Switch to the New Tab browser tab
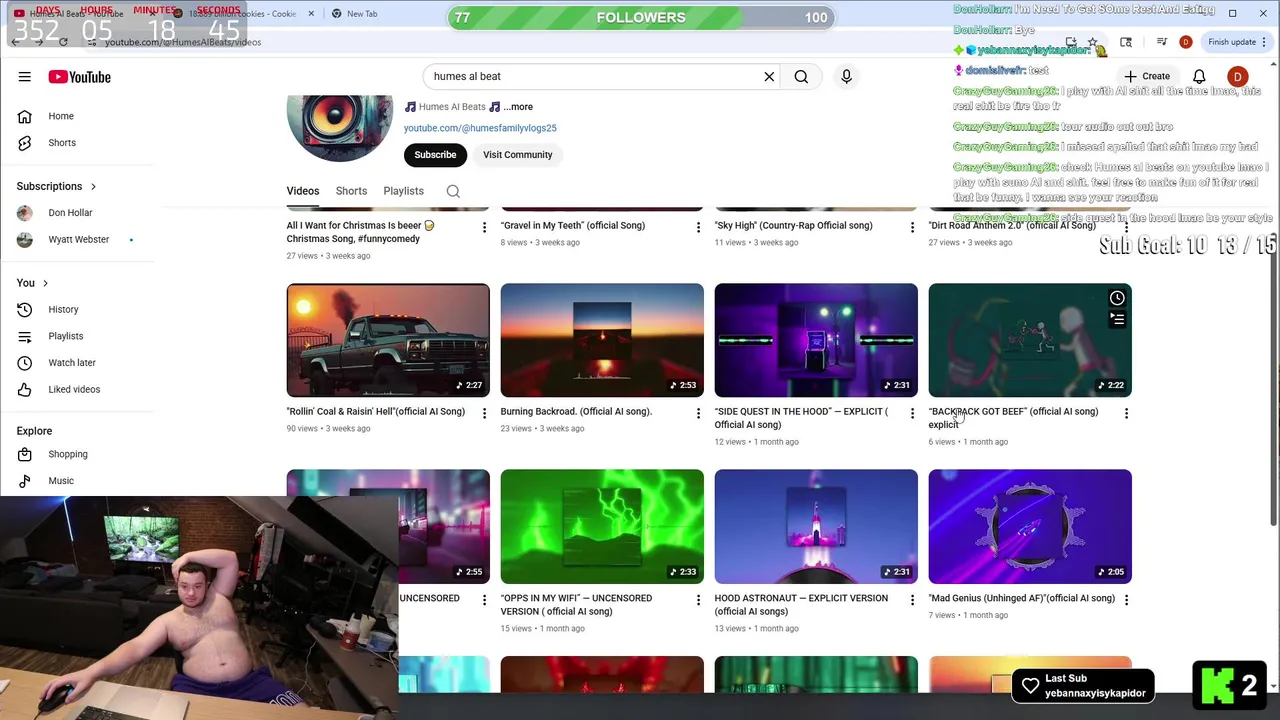Viewport: 1280px width, 720px height. tap(362, 14)
